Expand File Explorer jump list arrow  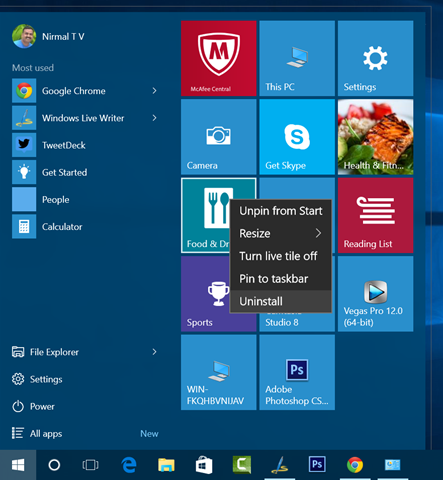click(154, 352)
